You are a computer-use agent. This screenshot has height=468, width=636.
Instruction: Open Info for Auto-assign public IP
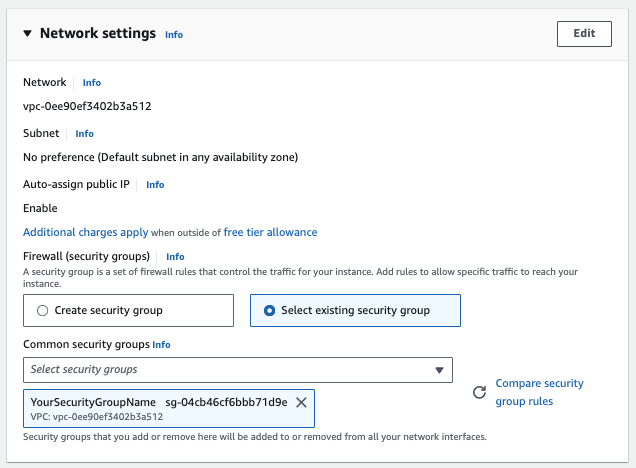(155, 185)
